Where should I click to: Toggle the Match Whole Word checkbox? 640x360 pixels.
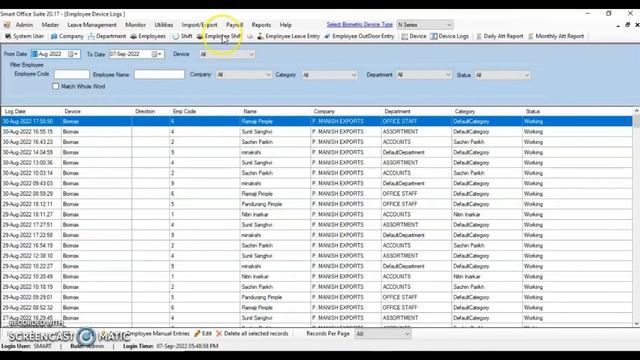56,87
